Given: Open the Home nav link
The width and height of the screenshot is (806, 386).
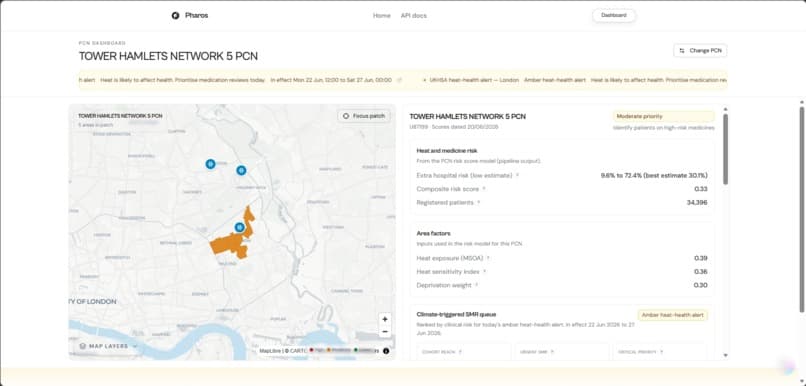Looking at the screenshot, I should point(381,15).
